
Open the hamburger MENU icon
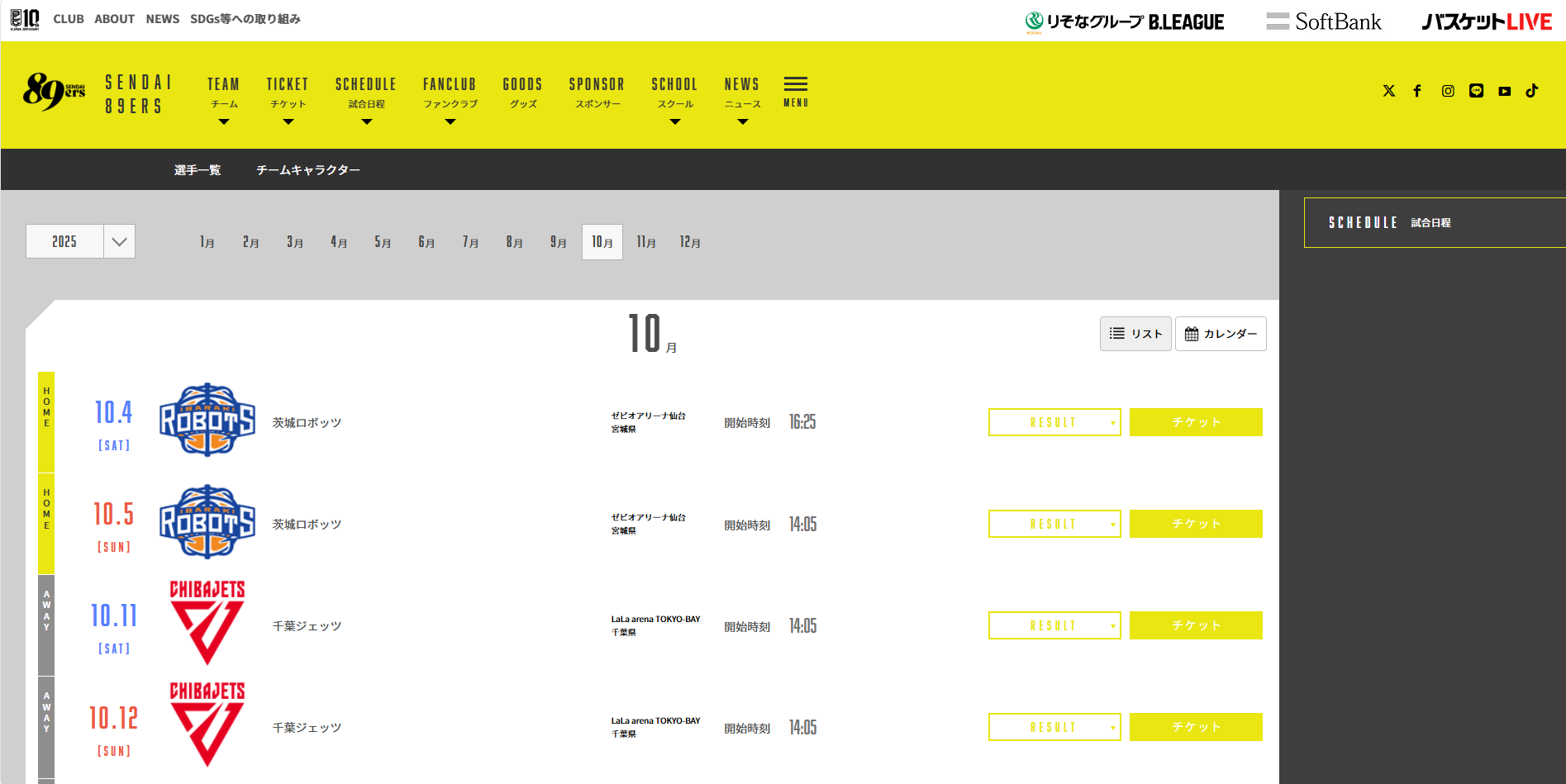pyautogui.click(x=795, y=90)
